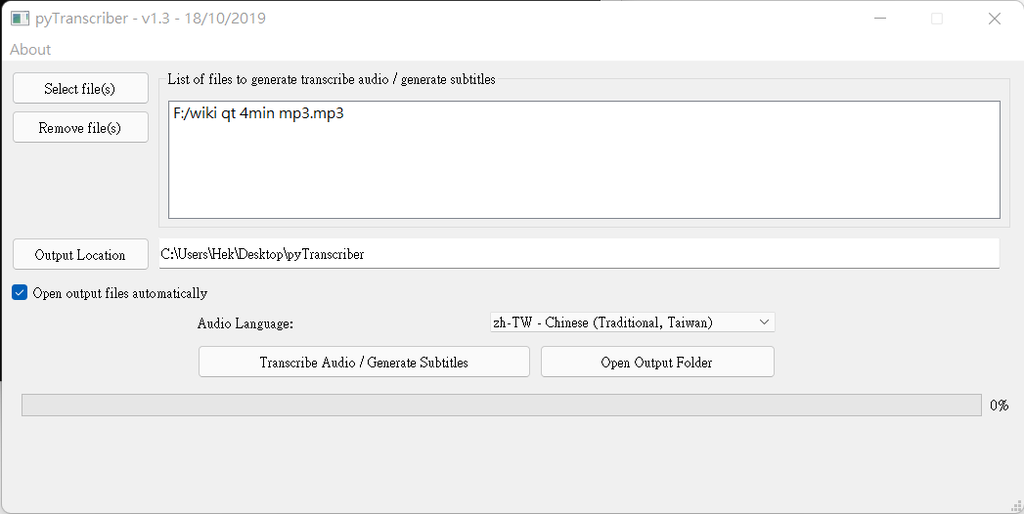1024x514 pixels.
Task: Click the pyTranscriber app icon in title bar
Action: [x=20, y=18]
